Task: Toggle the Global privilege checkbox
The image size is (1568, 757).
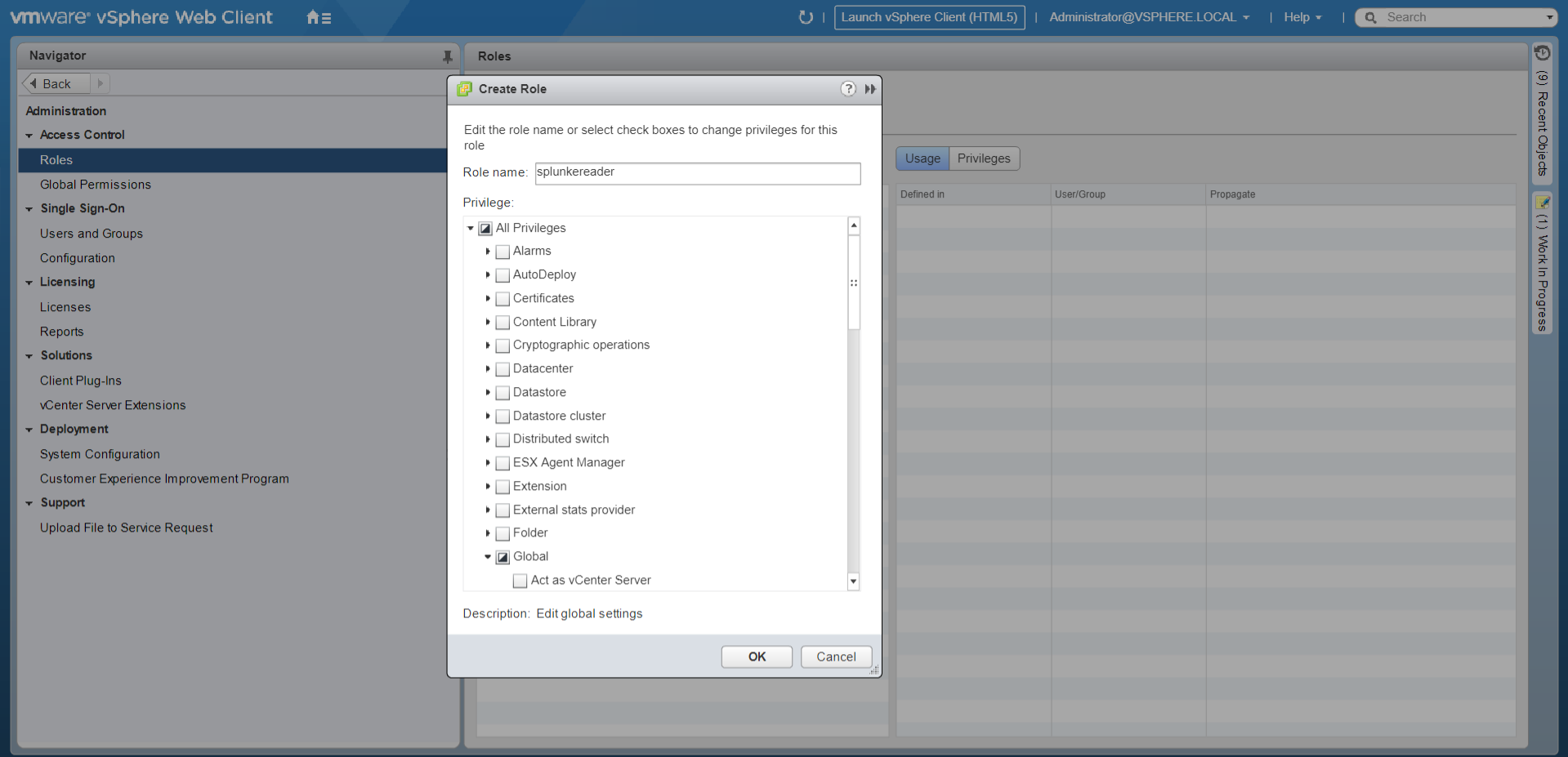Action: click(x=503, y=557)
